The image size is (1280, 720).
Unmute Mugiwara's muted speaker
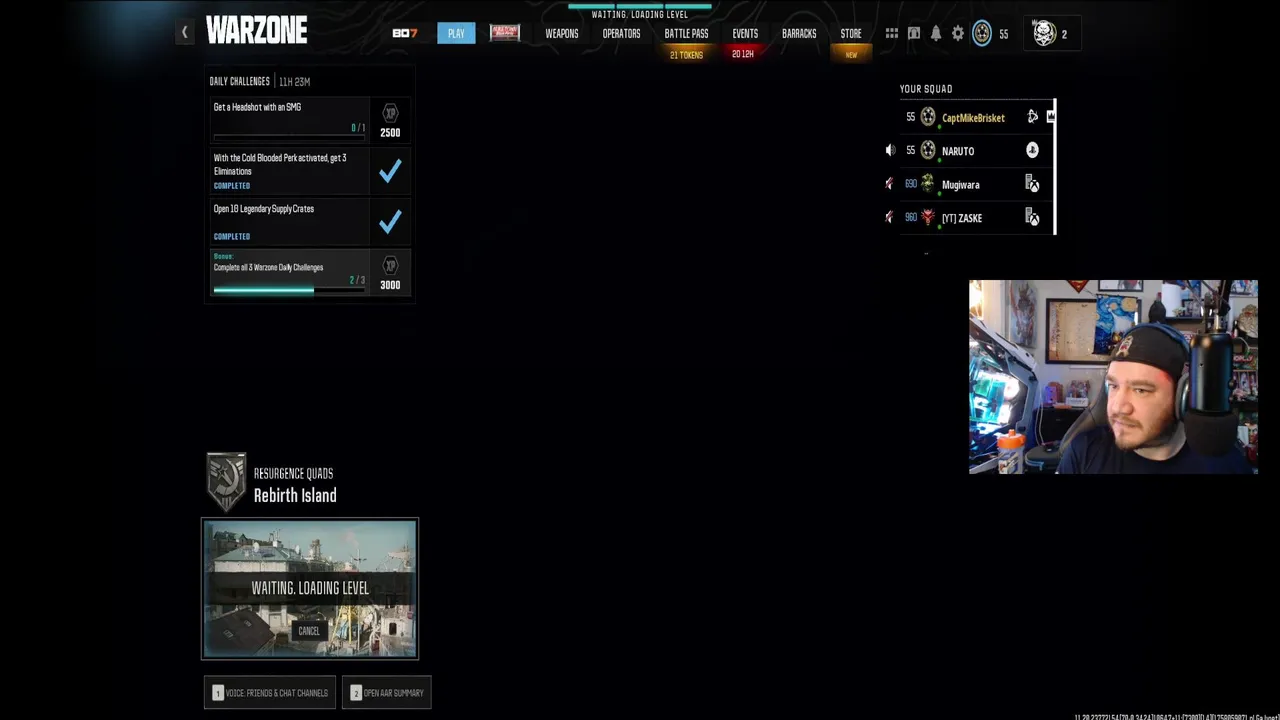889,184
